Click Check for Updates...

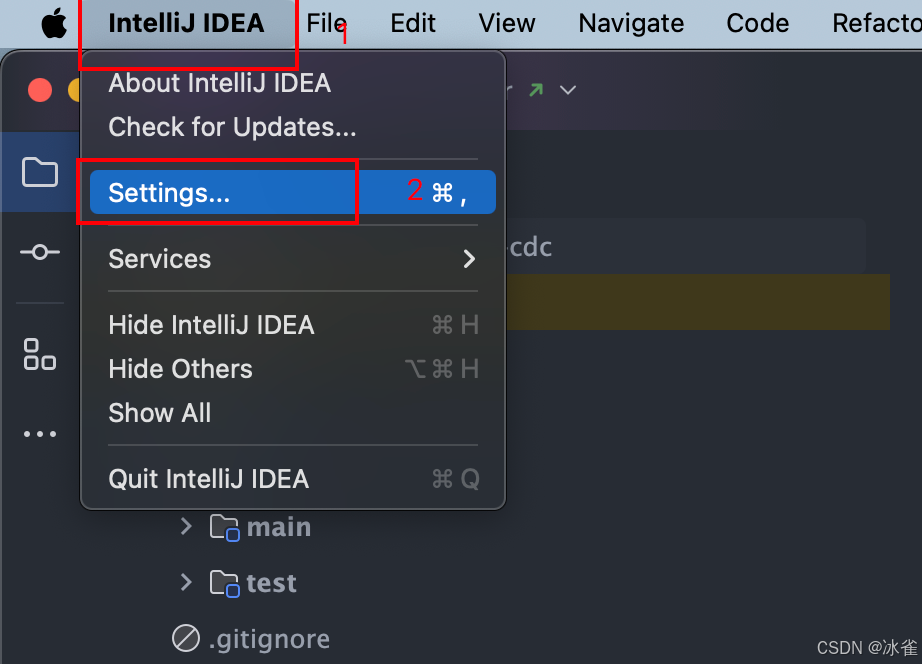[232, 127]
